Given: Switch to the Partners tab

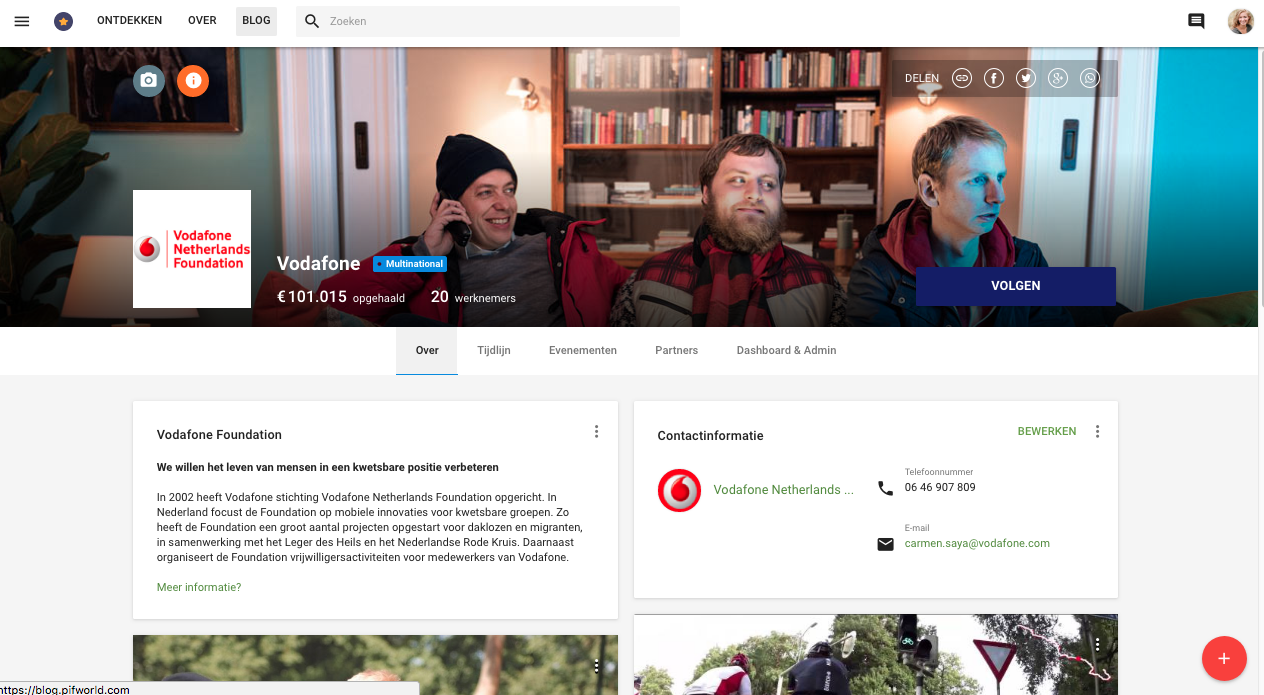Looking at the screenshot, I should click(677, 351).
